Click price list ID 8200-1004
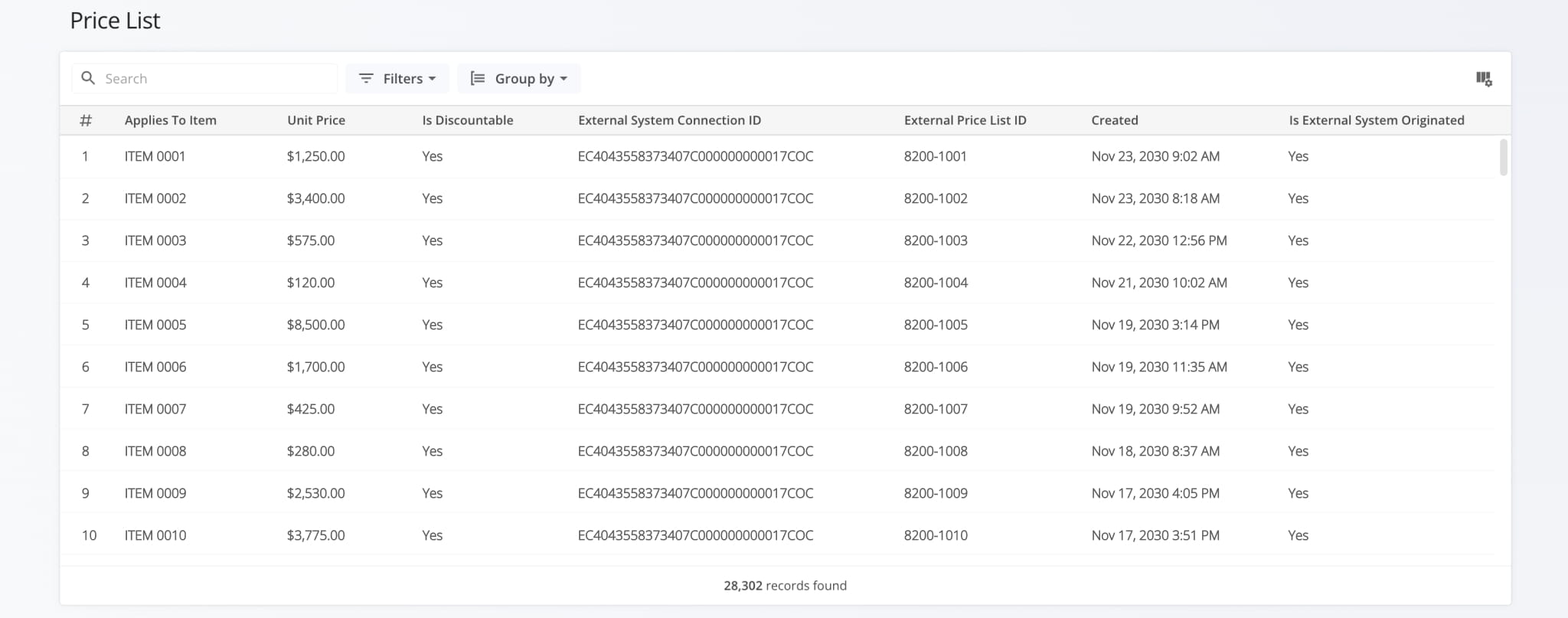The width and height of the screenshot is (1568, 618). [x=936, y=283]
